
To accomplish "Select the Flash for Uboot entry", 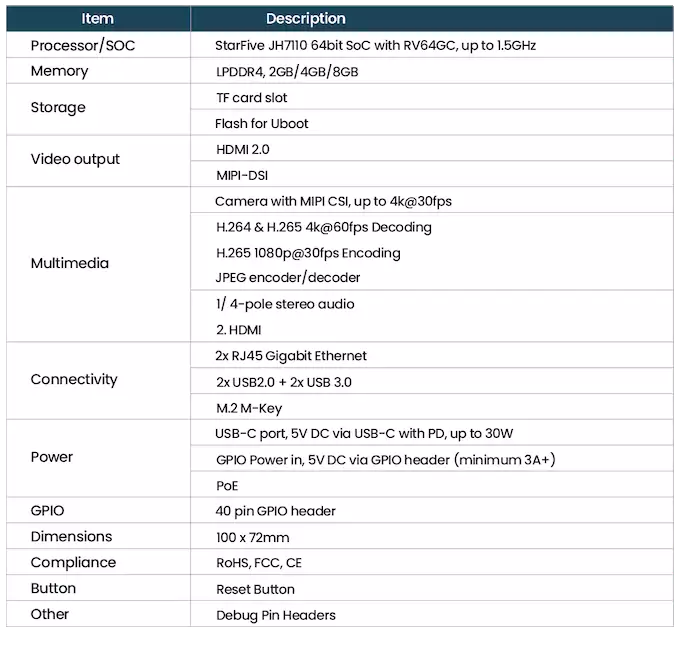I will point(262,124).
